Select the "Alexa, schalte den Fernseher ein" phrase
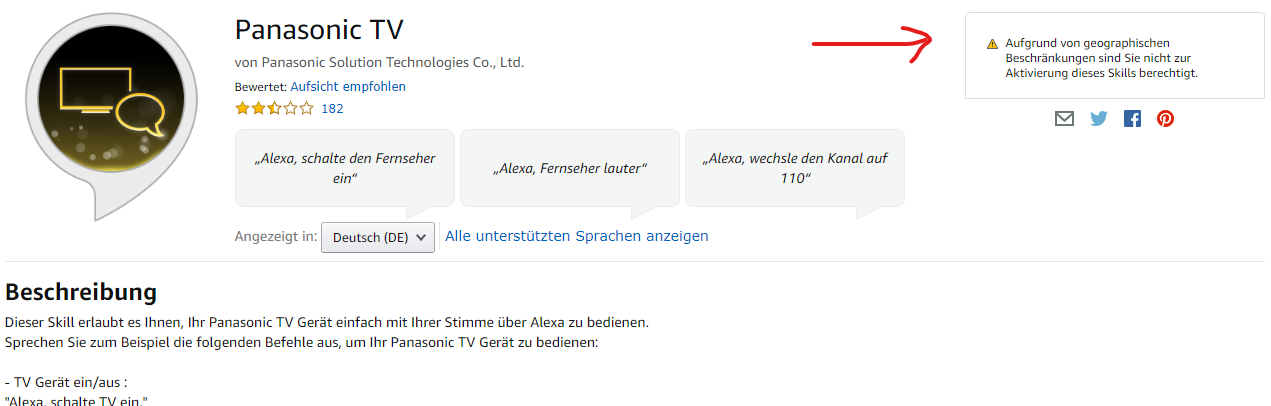The width and height of the screenshot is (1271, 406). (344, 167)
